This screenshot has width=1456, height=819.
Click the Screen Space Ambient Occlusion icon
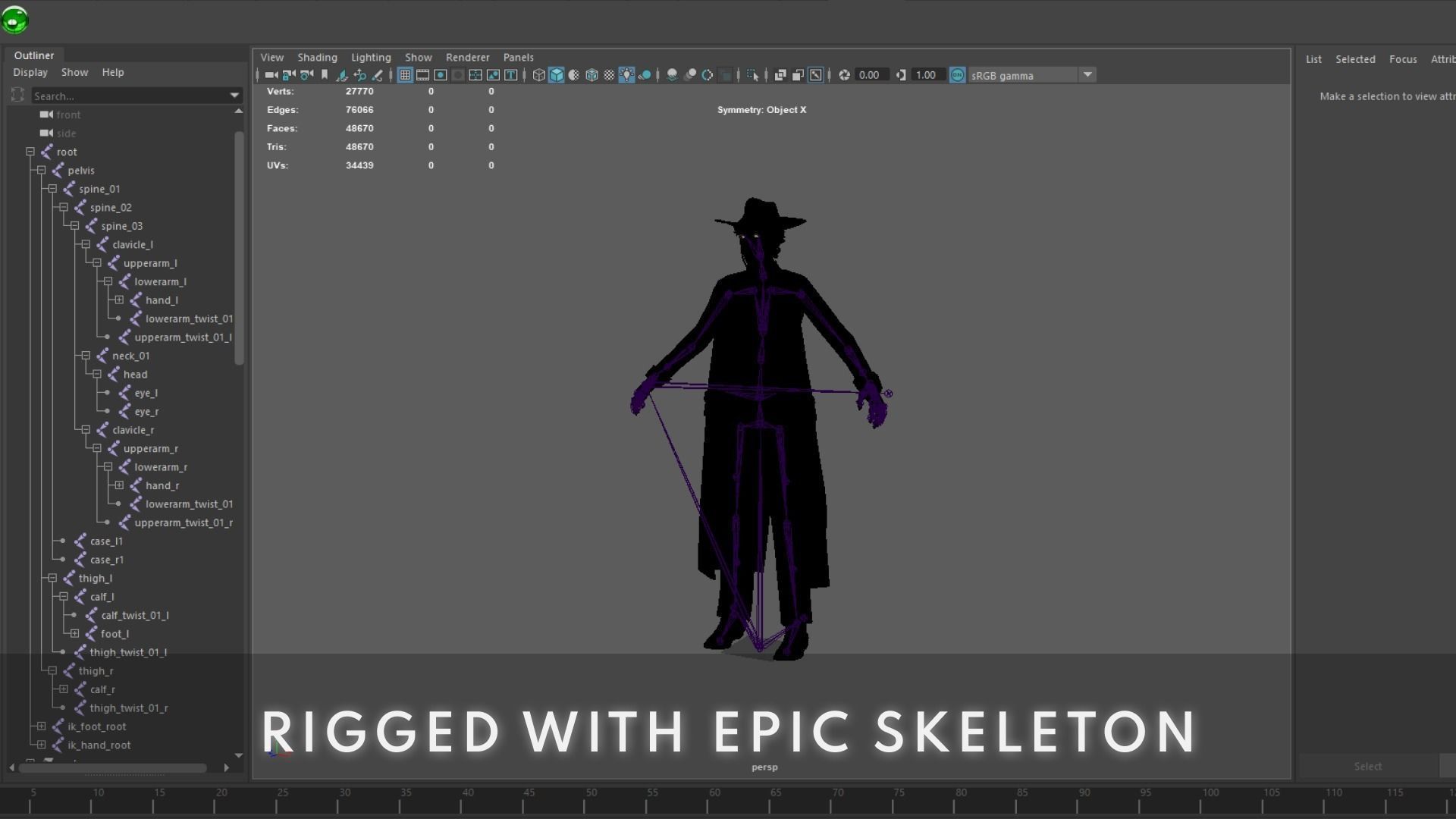click(672, 75)
